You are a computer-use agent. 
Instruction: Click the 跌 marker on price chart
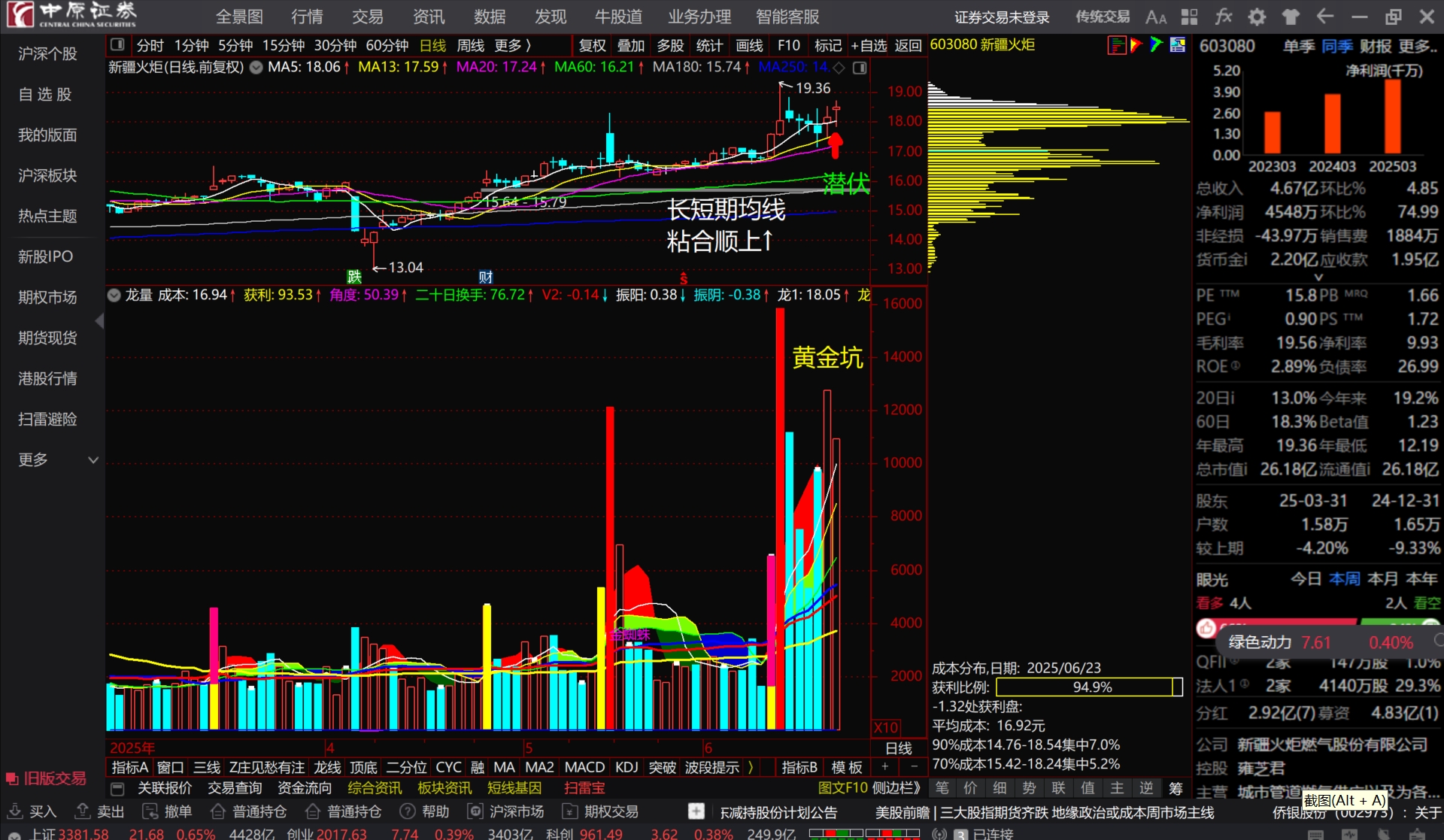click(x=354, y=277)
